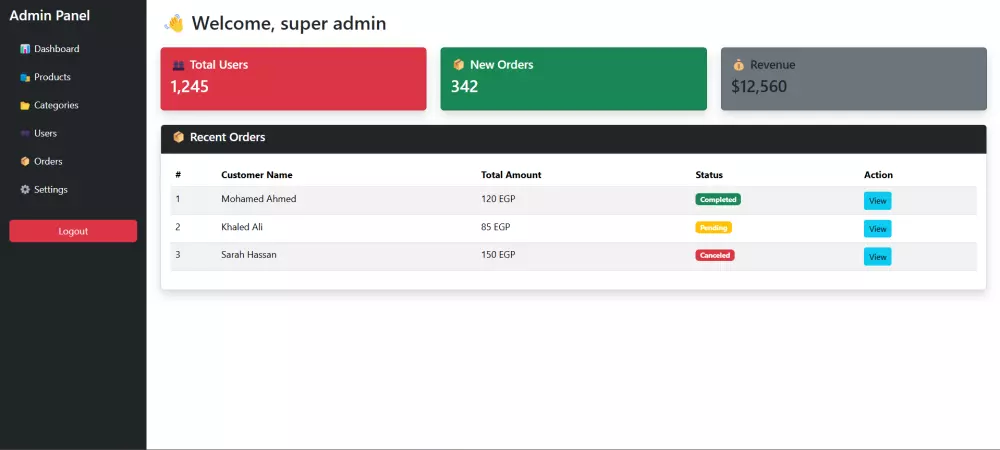The width and height of the screenshot is (1000, 450).
Task: Click the yellow Pending status badge
Action: tap(714, 228)
